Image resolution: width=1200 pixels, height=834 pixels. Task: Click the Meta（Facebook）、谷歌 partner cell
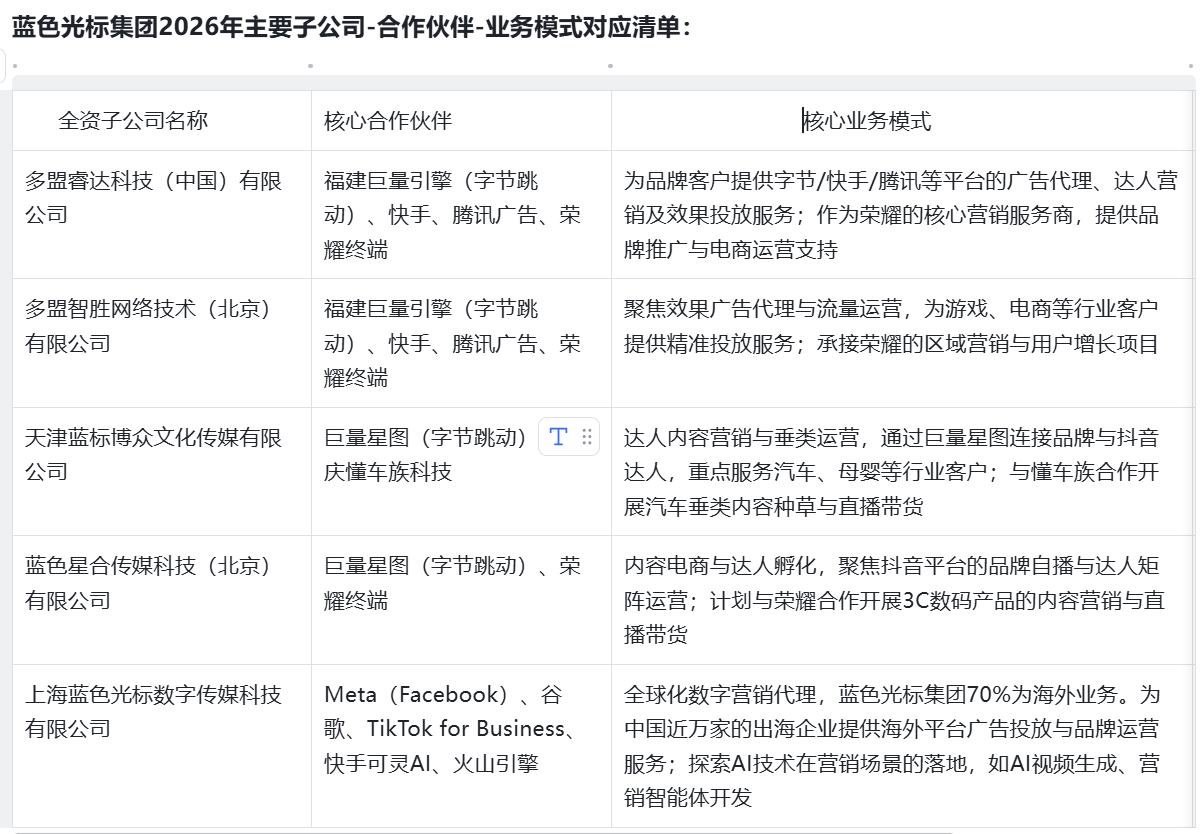click(461, 745)
